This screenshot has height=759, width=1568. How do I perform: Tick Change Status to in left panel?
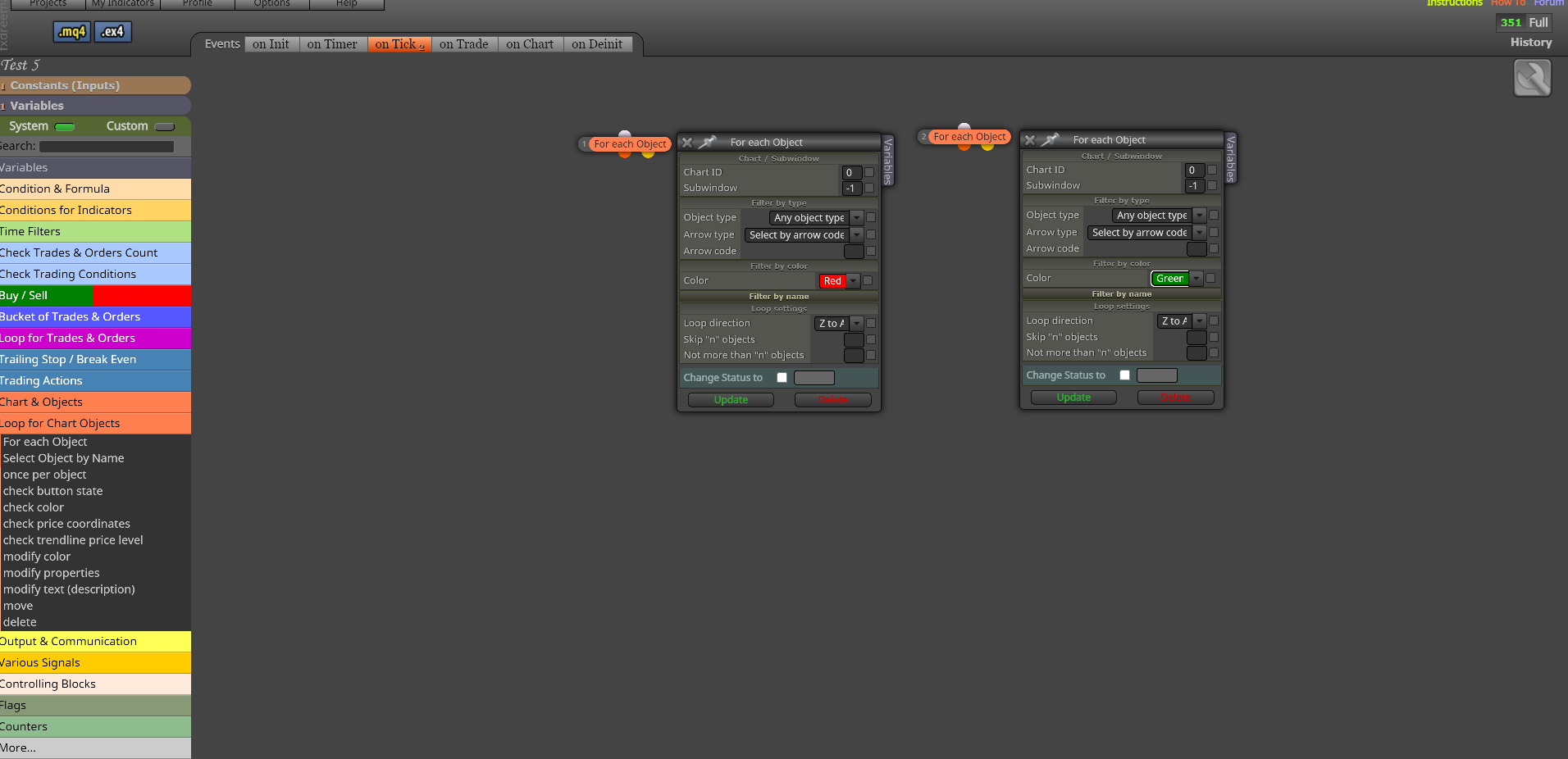(x=782, y=378)
